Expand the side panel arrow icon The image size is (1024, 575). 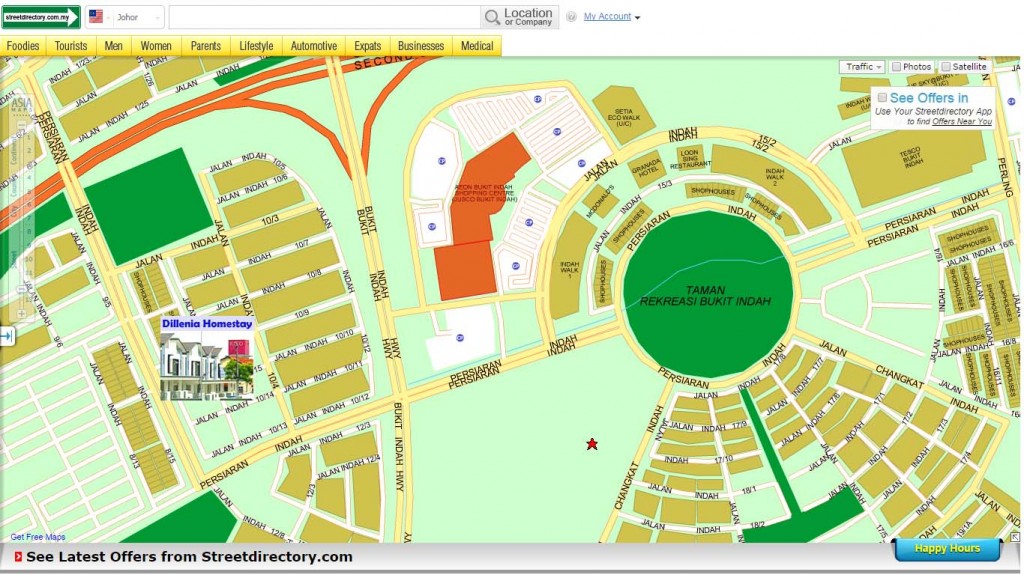point(7,336)
